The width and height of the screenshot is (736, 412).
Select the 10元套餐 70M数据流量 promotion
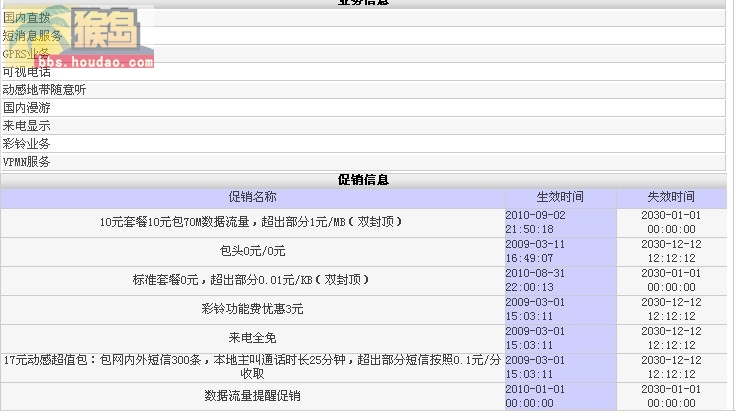pyautogui.click(x=253, y=222)
